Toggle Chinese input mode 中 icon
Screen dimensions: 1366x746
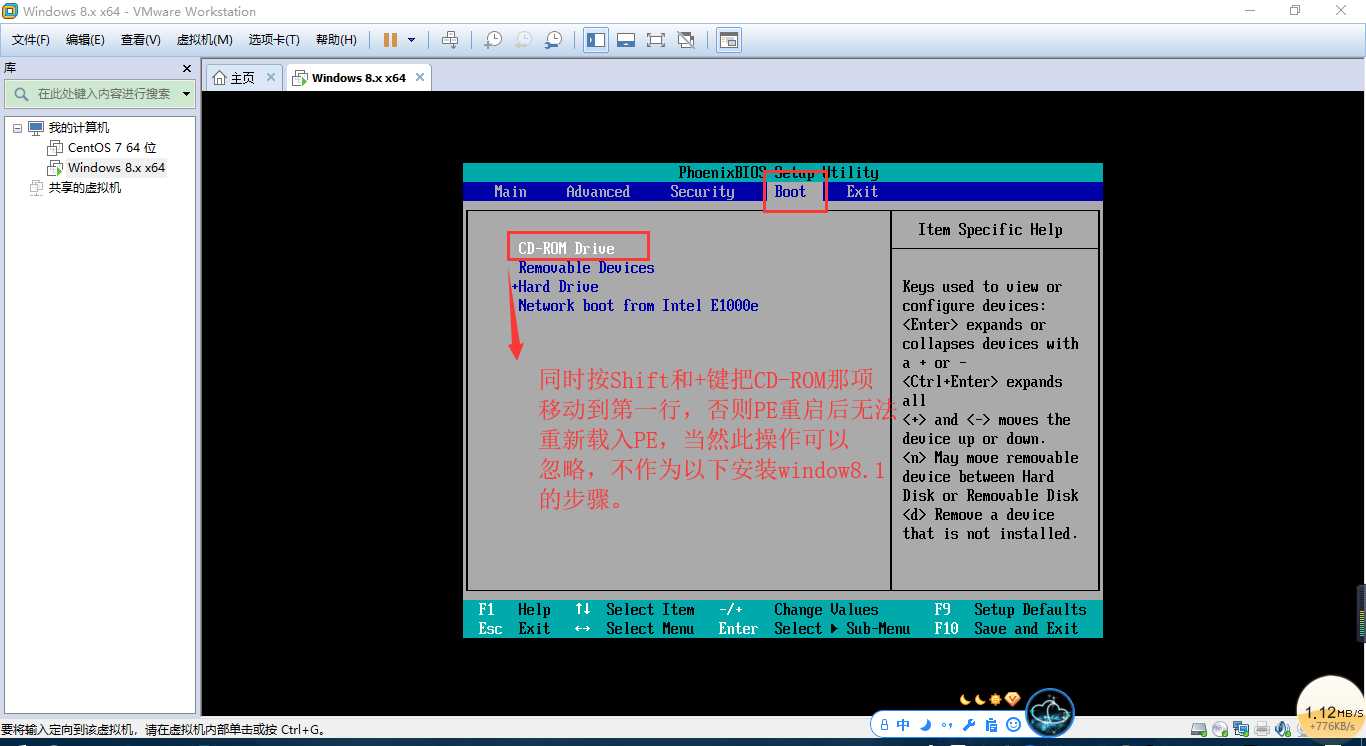[903, 725]
